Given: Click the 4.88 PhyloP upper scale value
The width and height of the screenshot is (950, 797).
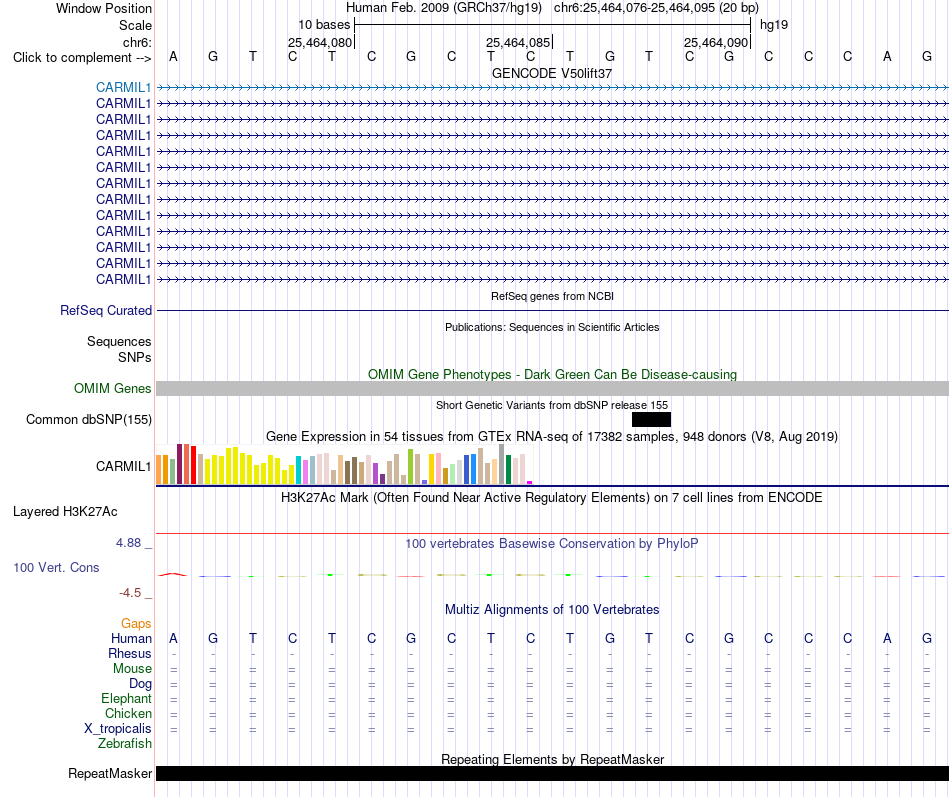Looking at the screenshot, I should pyautogui.click(x=128, y=542).
